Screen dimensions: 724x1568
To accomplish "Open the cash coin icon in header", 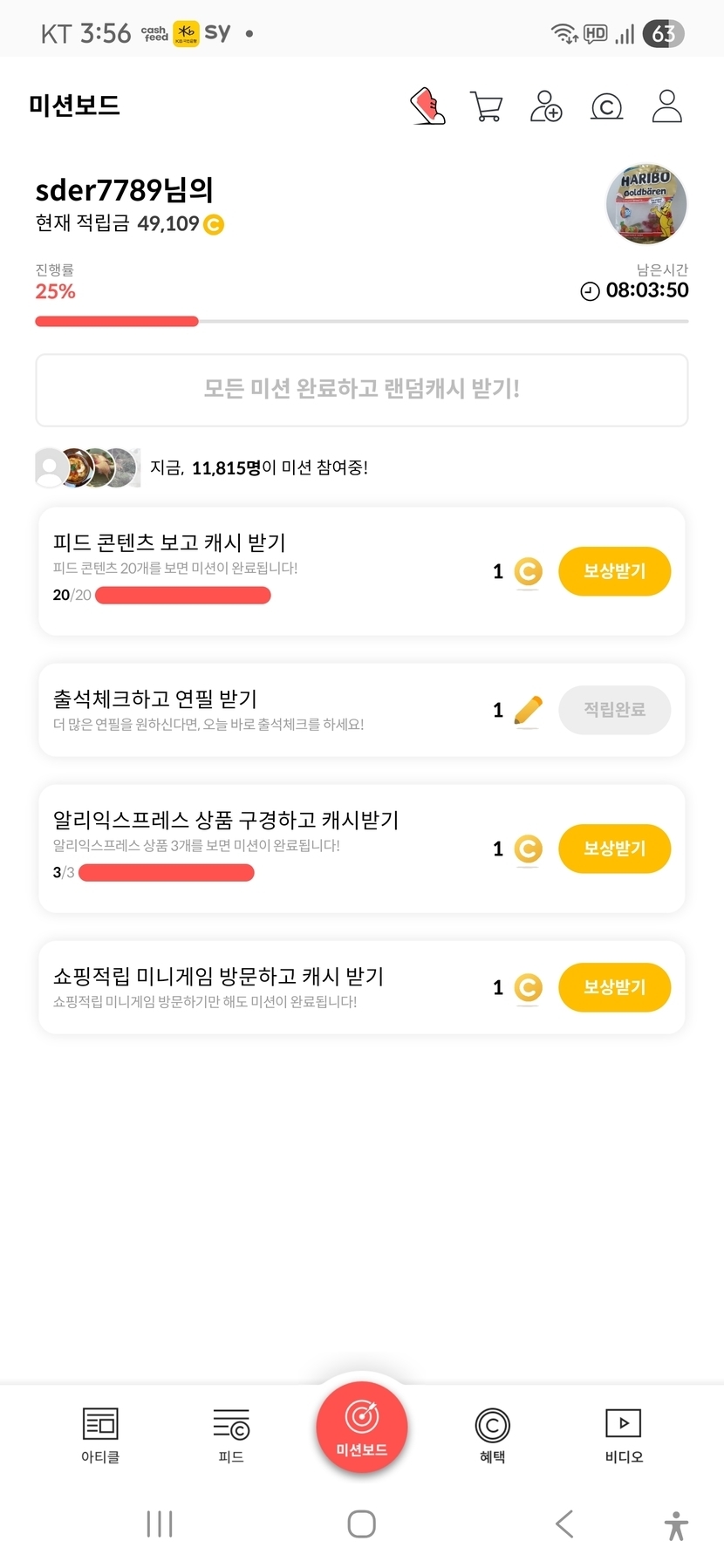I will (606, 106).
